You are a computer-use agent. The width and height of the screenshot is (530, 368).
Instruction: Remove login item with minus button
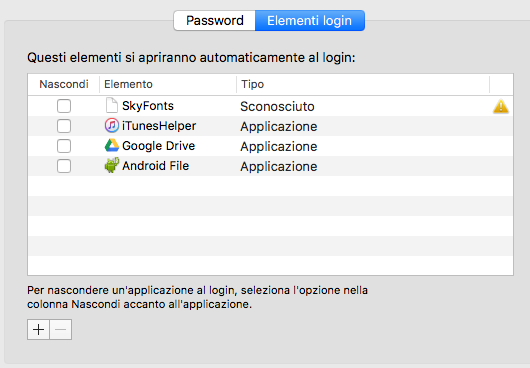[61, 329]
